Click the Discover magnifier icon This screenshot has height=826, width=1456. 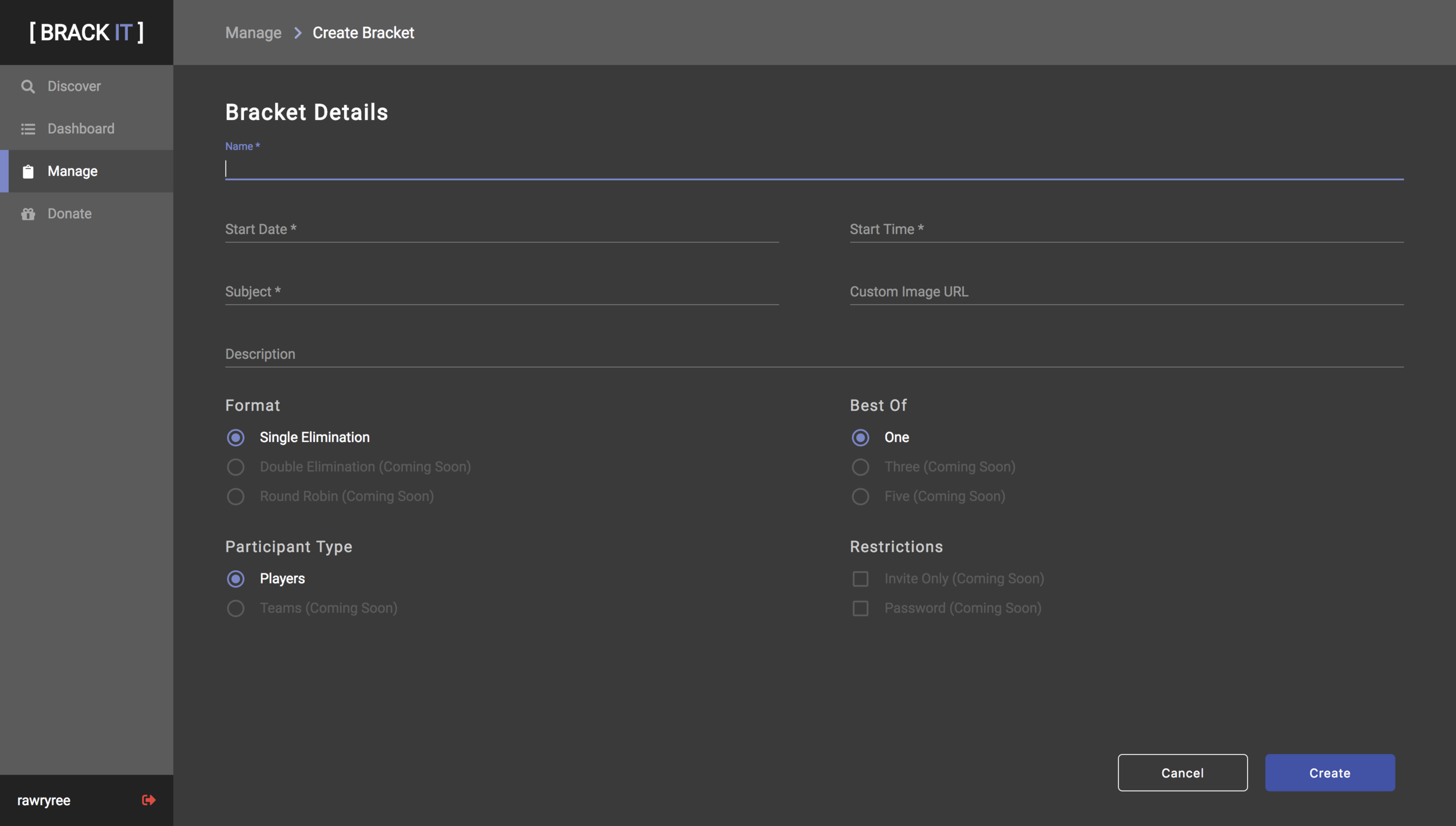click(28, 86)
